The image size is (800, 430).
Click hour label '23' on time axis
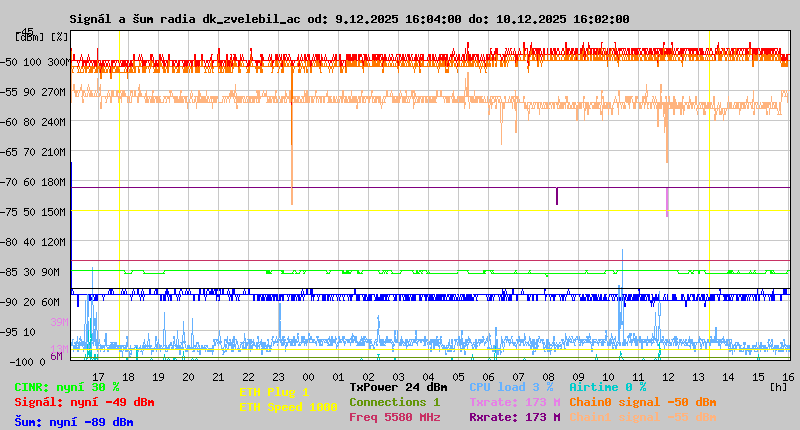coord(279,377)
